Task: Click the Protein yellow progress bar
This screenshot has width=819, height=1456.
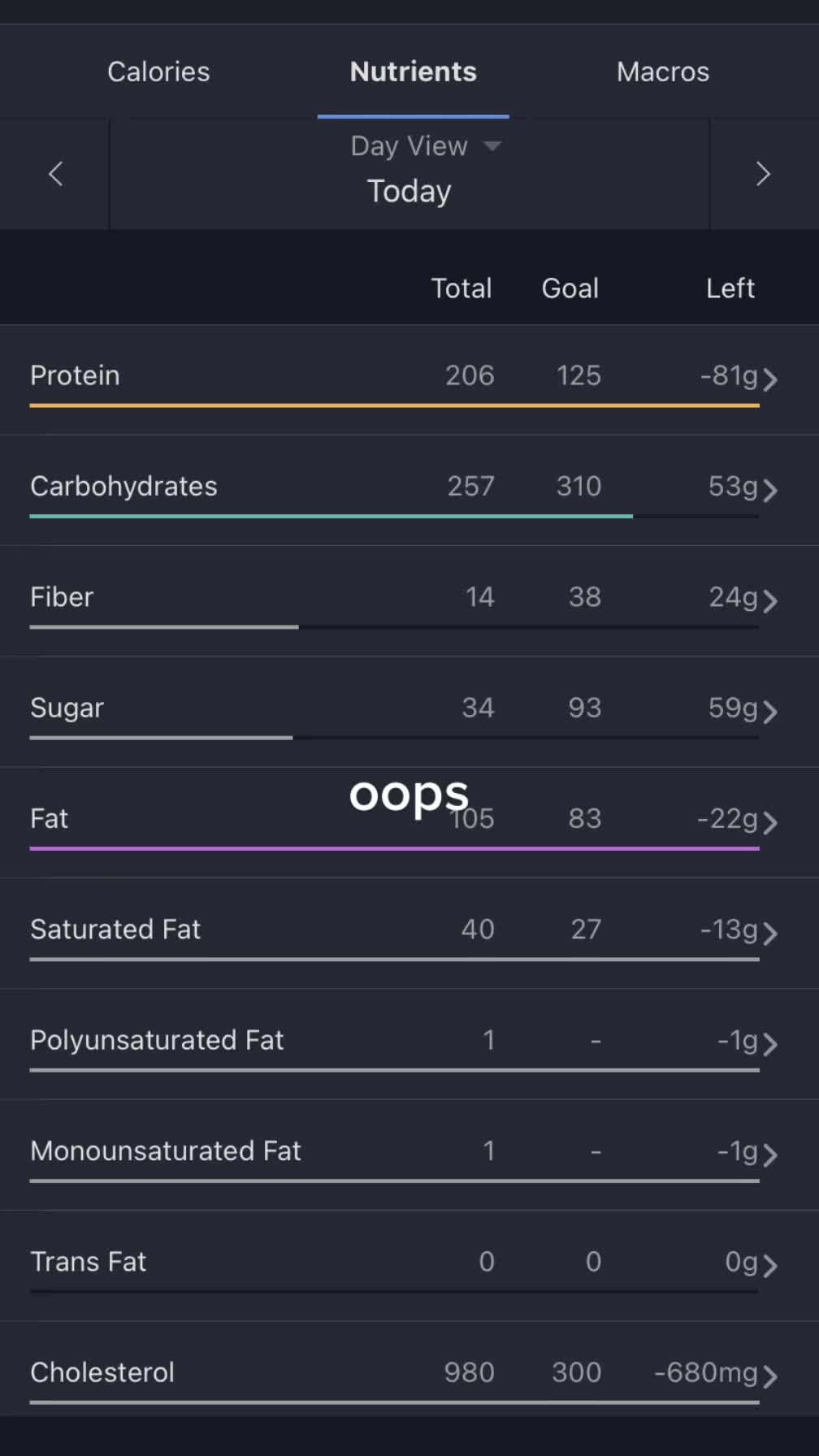Action: click(395, 405)
